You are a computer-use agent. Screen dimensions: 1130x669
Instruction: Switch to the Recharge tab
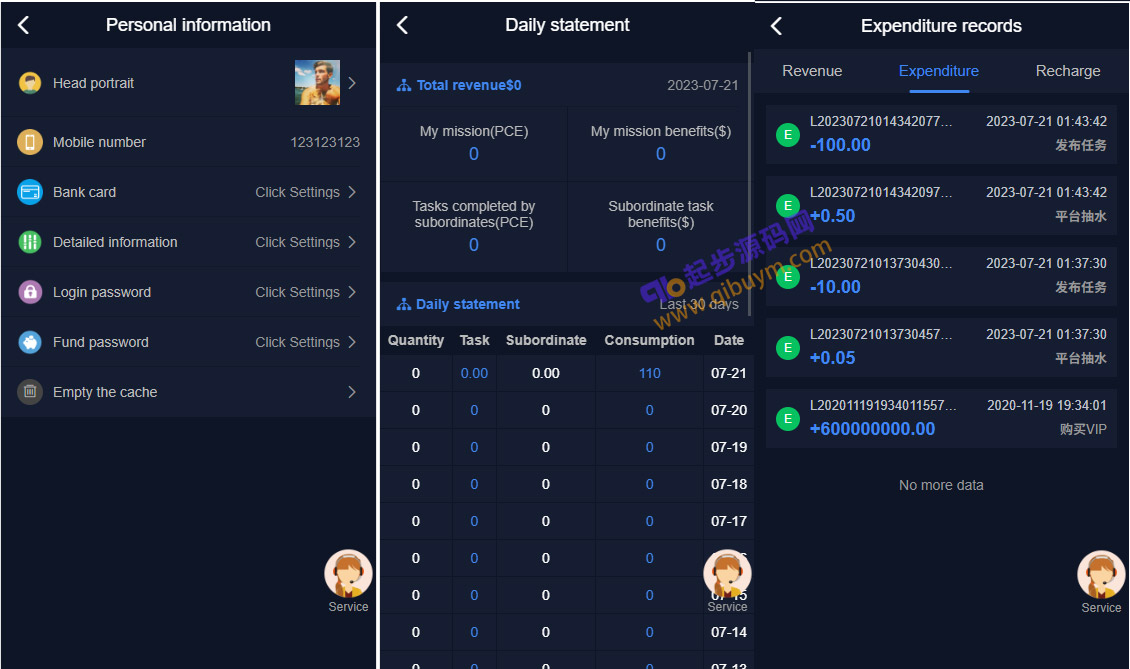point(1068,71)
